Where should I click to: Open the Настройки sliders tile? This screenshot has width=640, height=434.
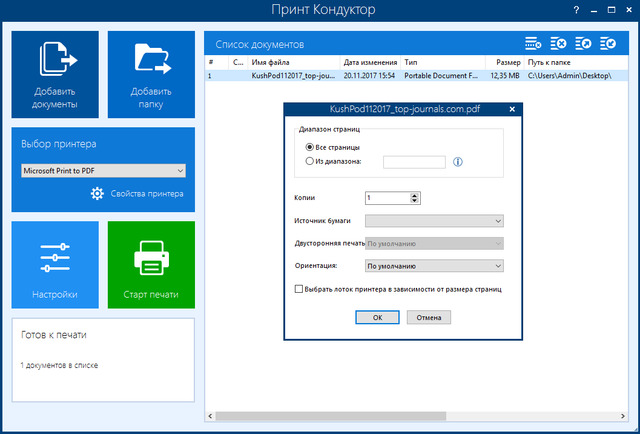pos(55,264)
